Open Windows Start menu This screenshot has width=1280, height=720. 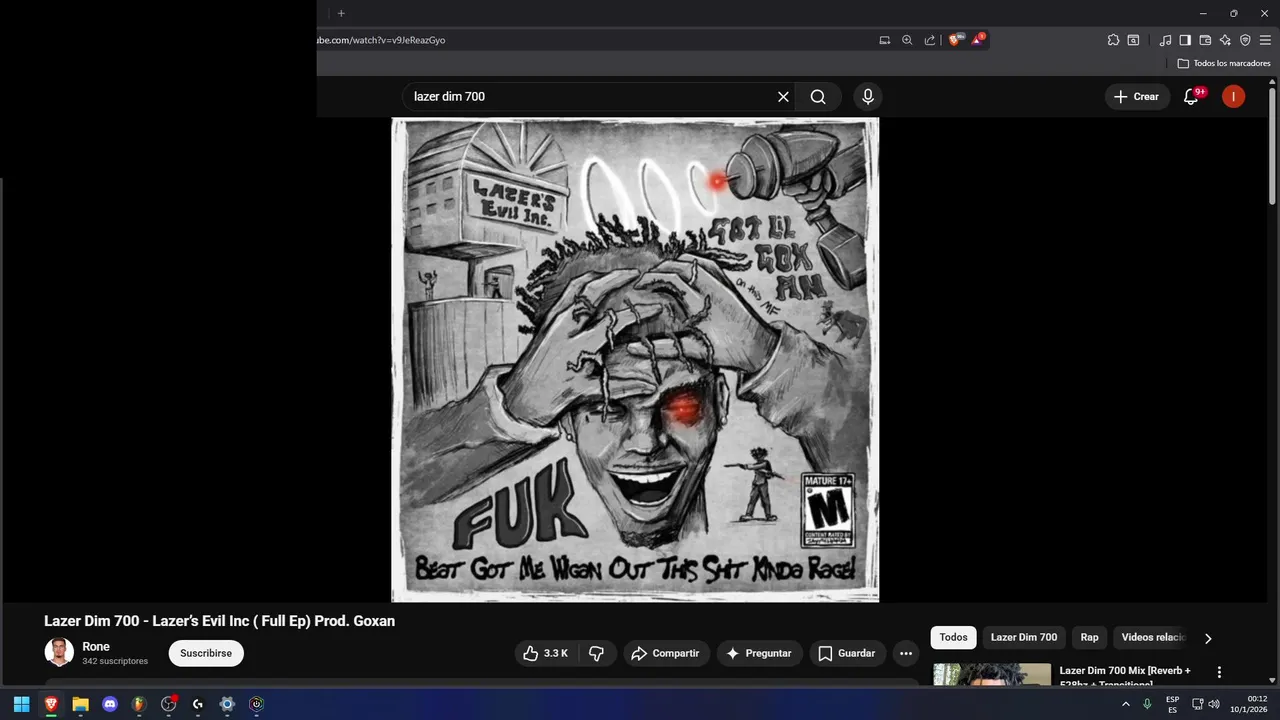tap(21, 704)
